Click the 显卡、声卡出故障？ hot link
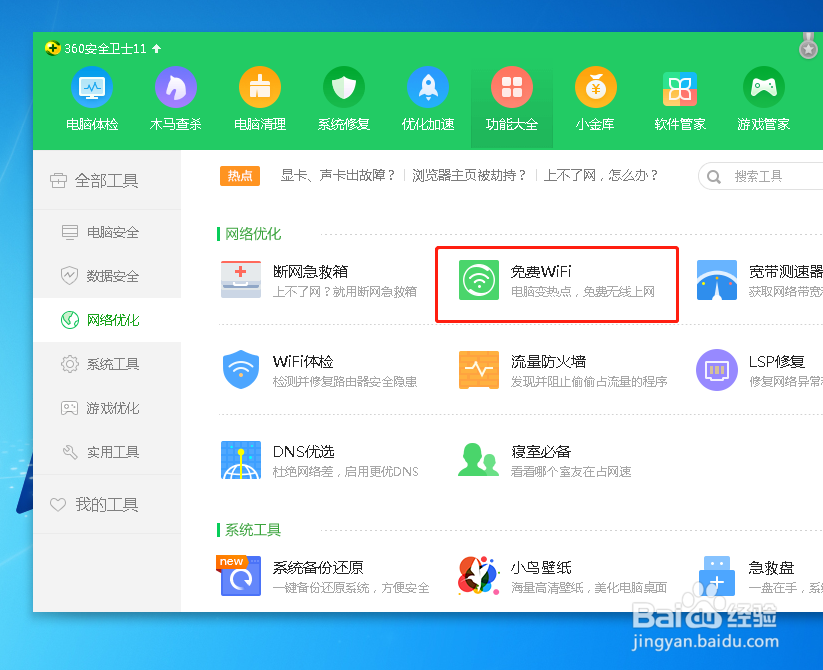The width and height of the screenshot is (823, 670). point(338,175)
